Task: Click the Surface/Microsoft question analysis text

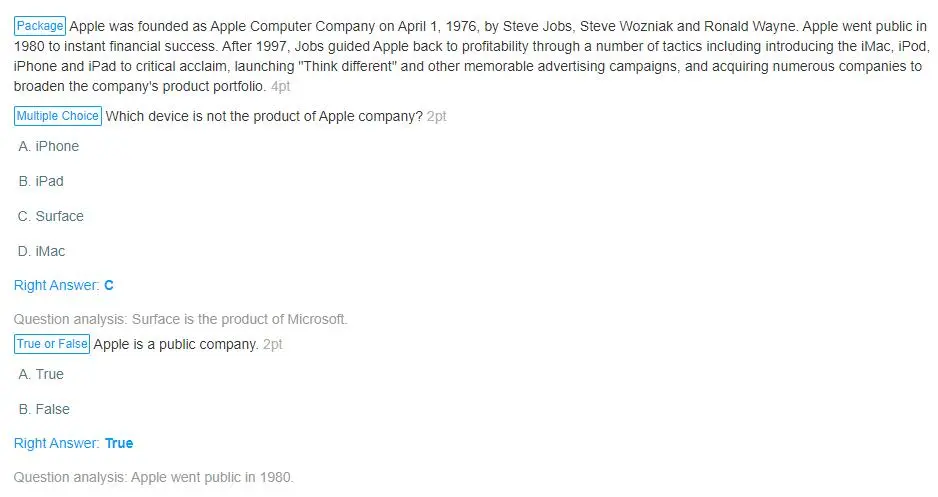Action: (181, 320)
